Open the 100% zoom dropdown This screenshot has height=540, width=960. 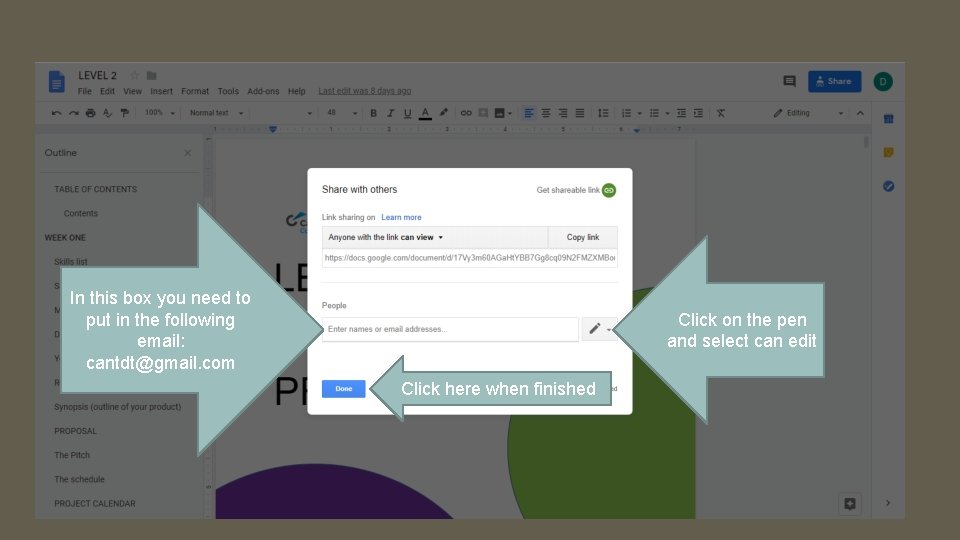[160, 113]
